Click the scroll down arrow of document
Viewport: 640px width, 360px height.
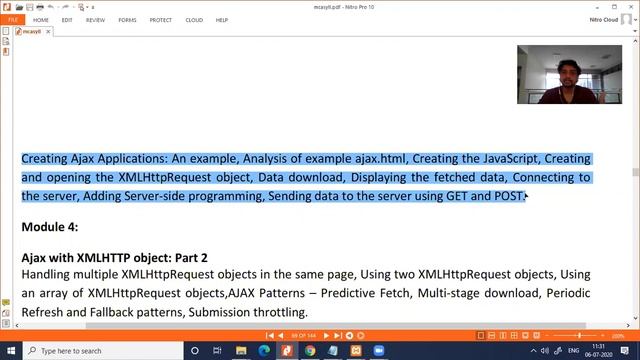point(636,318)
